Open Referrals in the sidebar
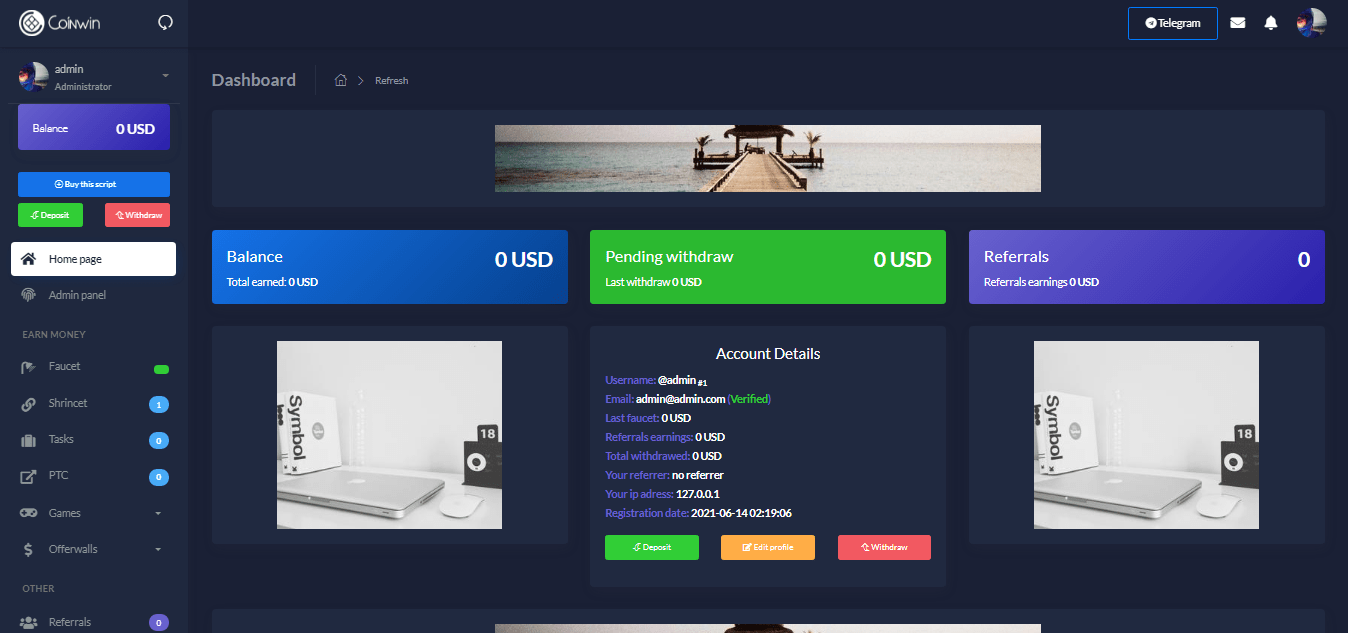The image size is (1348, 633). tap(70, 622)
